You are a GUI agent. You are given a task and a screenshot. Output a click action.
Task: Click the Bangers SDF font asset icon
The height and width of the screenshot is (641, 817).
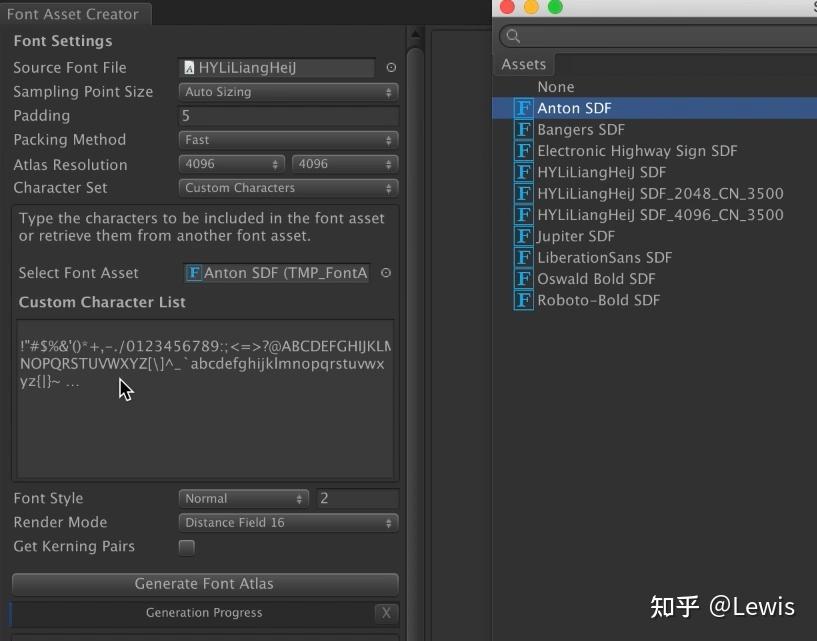pyautogui.click(x=522, y=129)
